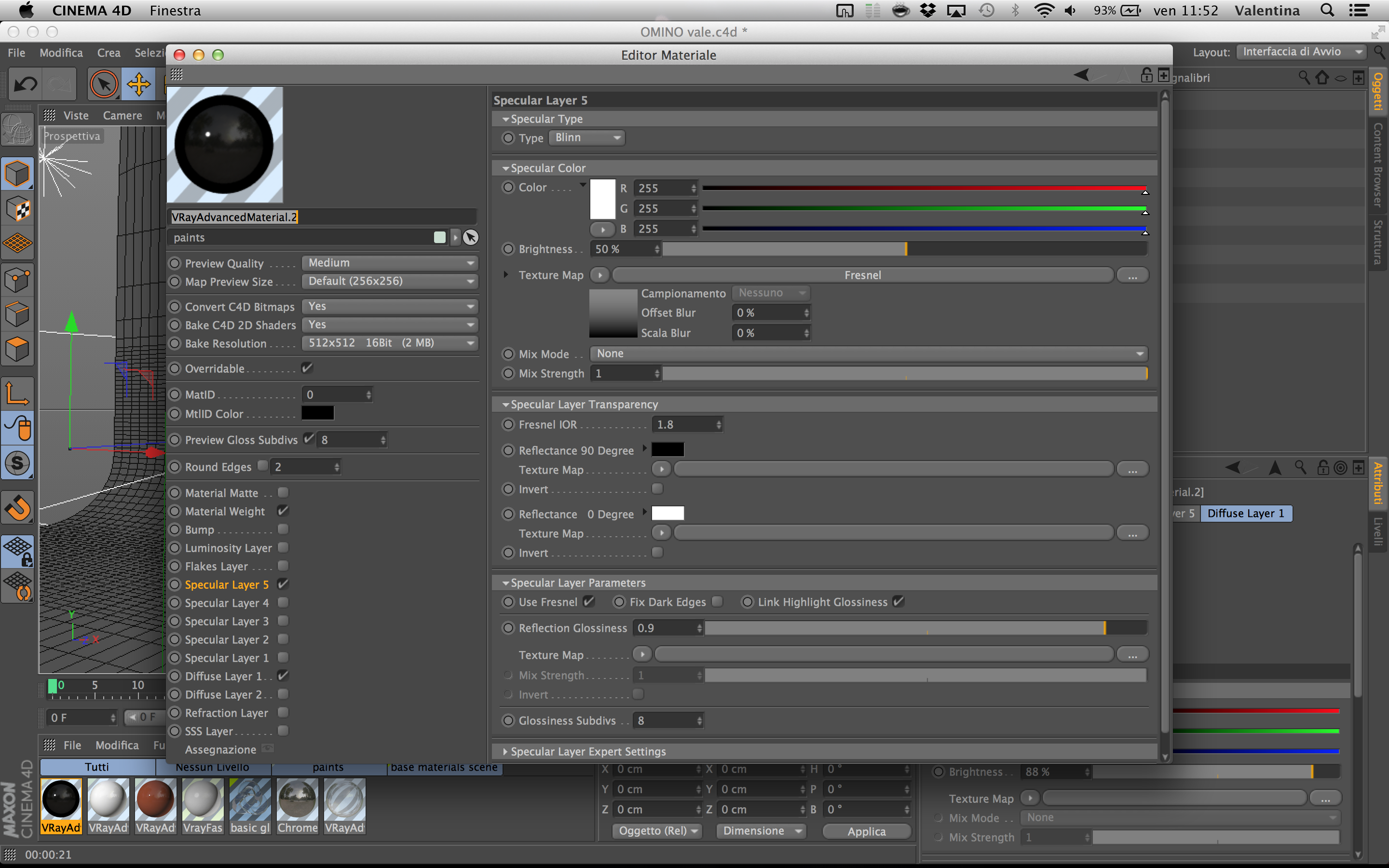Click the Snap magnet icon
The width and height of the screenshot is (1389, 868).
click(17, 507)
